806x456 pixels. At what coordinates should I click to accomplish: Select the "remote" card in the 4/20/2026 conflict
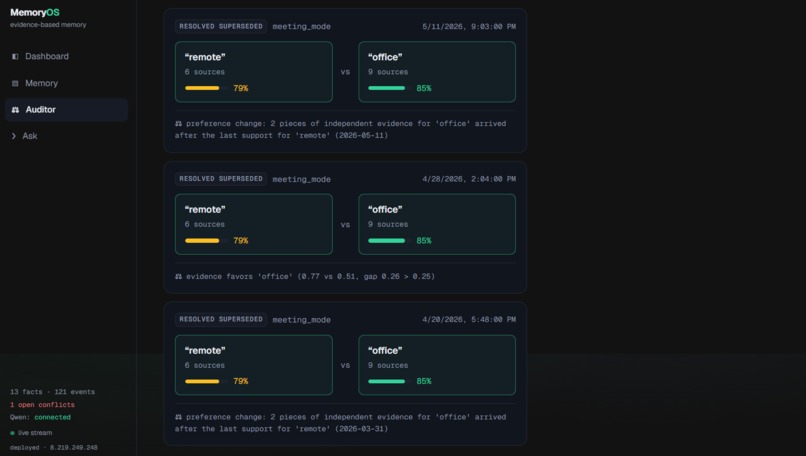tap(253, 365)
